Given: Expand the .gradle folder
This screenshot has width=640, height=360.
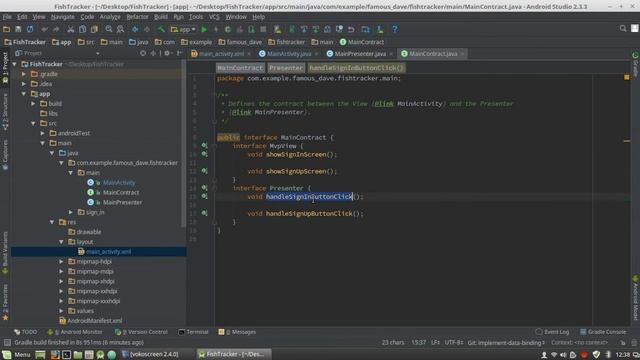Looking at the screenshot, I should 24,74.
